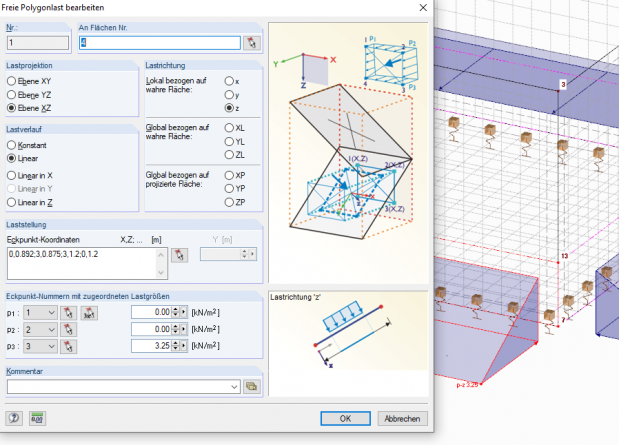Pick corner point p3 graphically

point(68,346)
